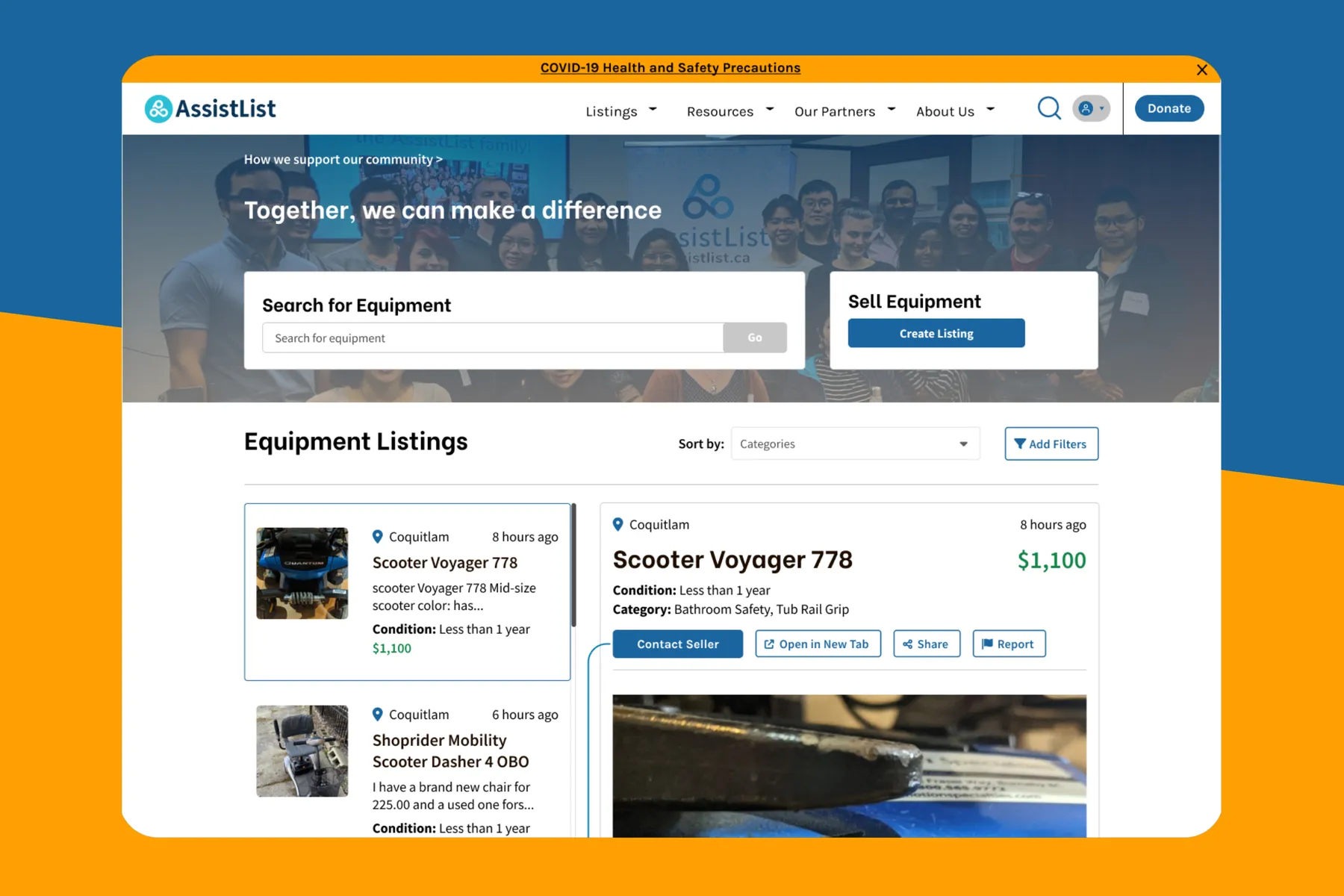Click the AssistList logo
Viewport: 1344px width, 896px height.
click(210, 109)
